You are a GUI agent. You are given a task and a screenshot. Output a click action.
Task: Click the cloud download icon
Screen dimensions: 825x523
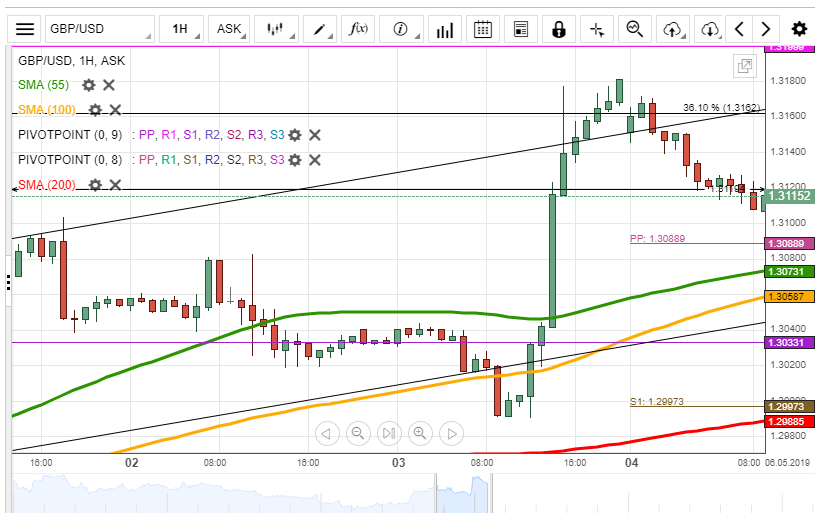click(x=710, y=29)
